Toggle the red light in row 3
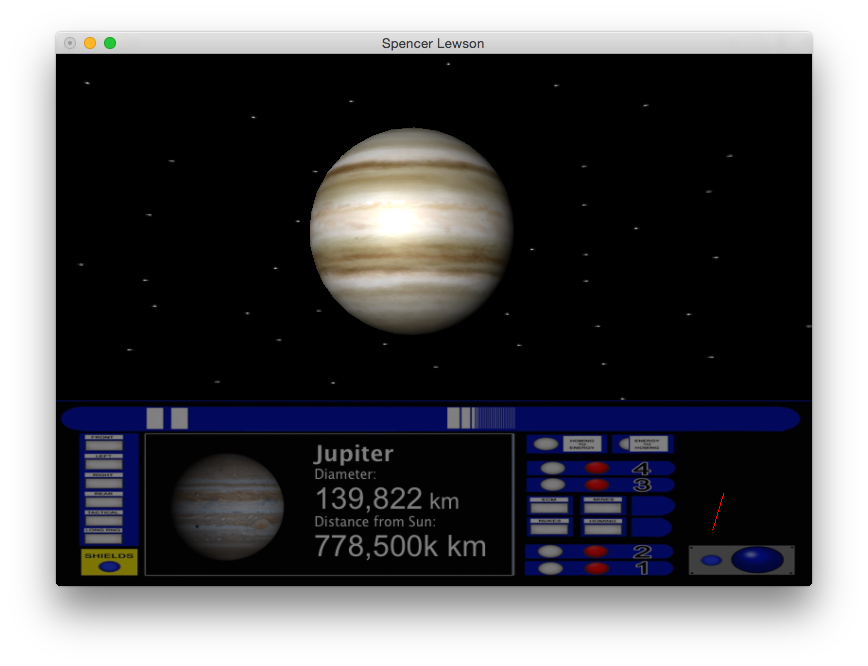 [597, 485]
